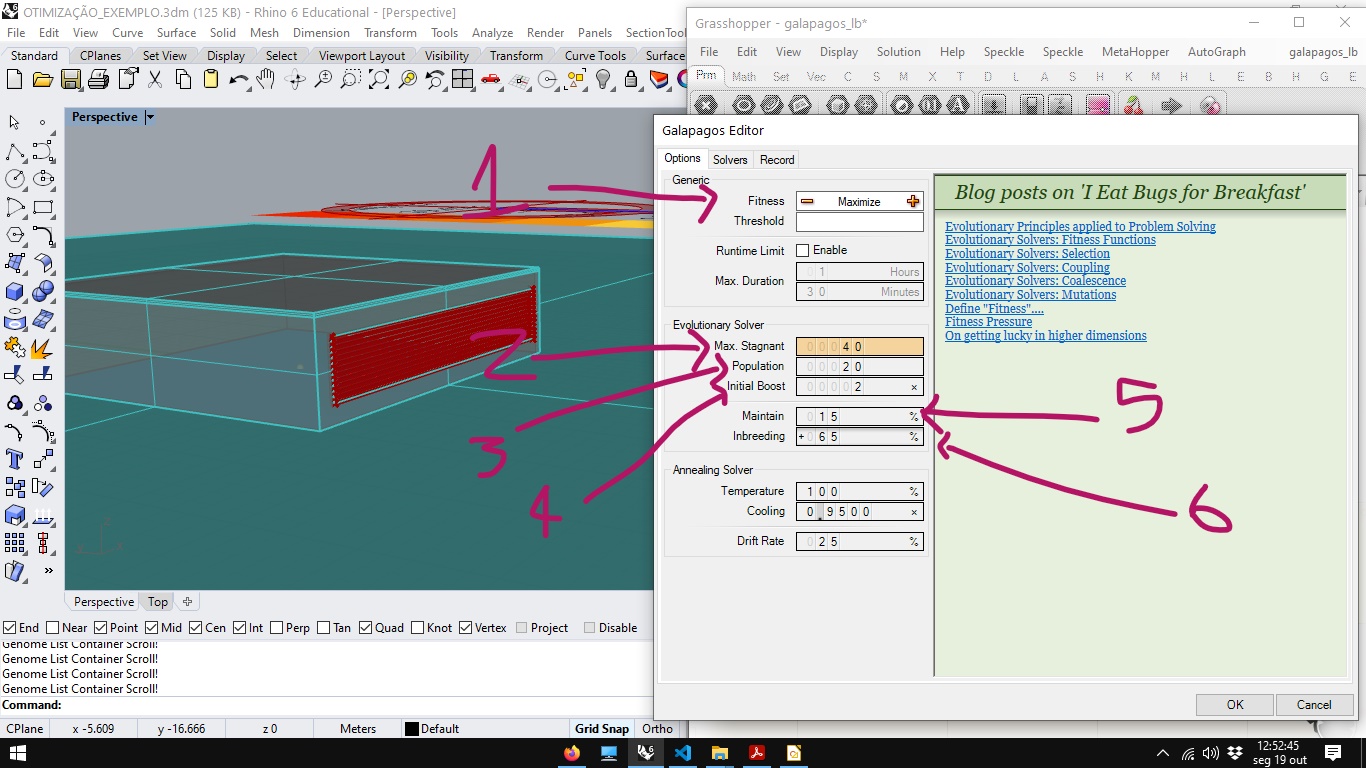Toggle the Point osnap checkbox
1366x768 pixels.
tap(100, 628)
